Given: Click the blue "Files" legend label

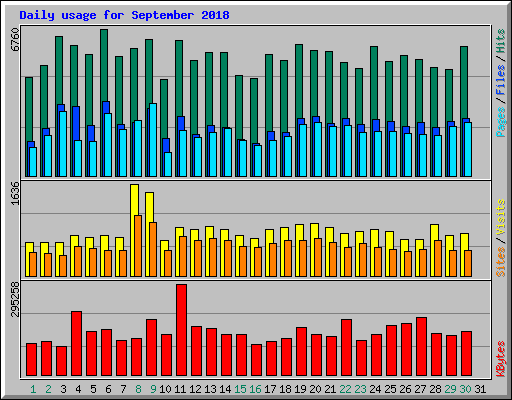Looking at the screenshot, I should (x=500, y=79).
